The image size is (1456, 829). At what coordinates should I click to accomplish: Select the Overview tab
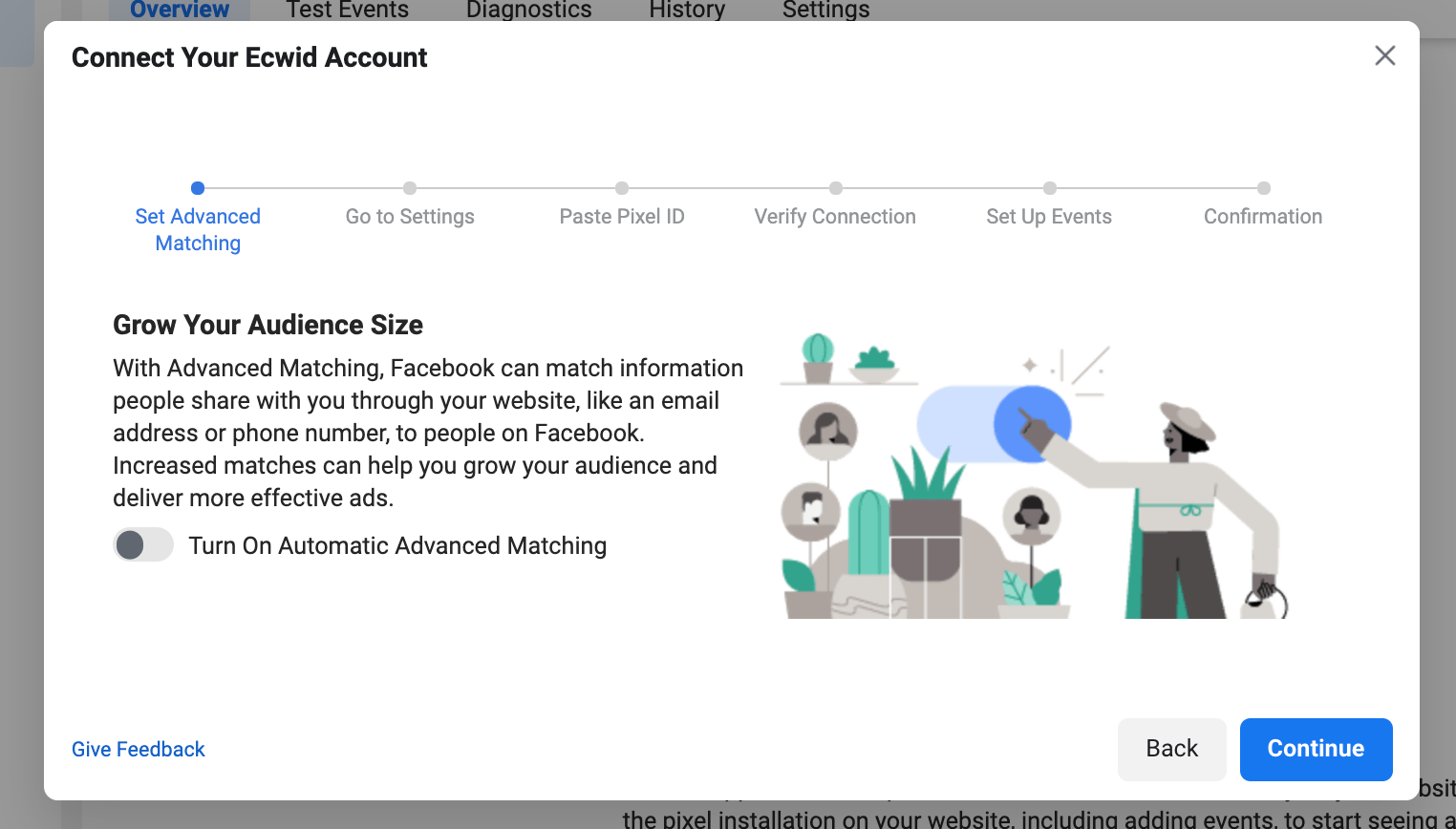pyautogui.click(x=179, y=11)
